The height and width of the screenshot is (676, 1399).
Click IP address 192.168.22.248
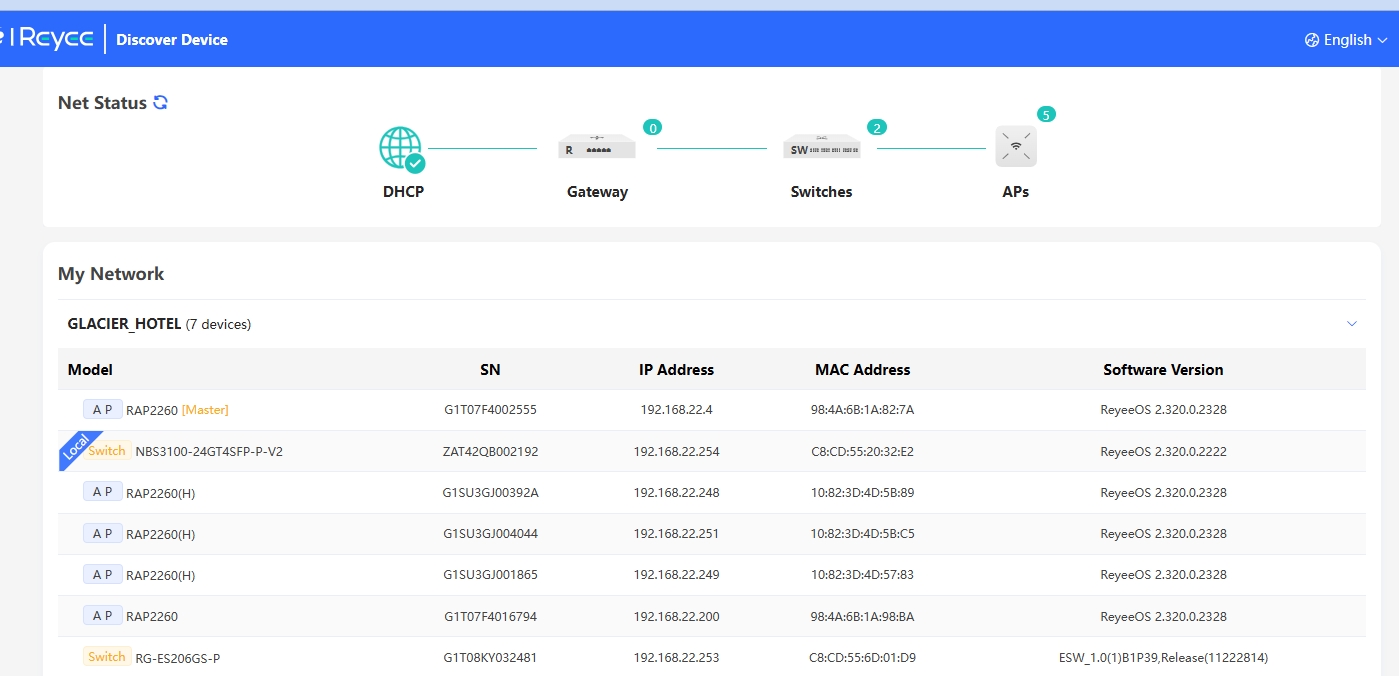coord(676,492)
